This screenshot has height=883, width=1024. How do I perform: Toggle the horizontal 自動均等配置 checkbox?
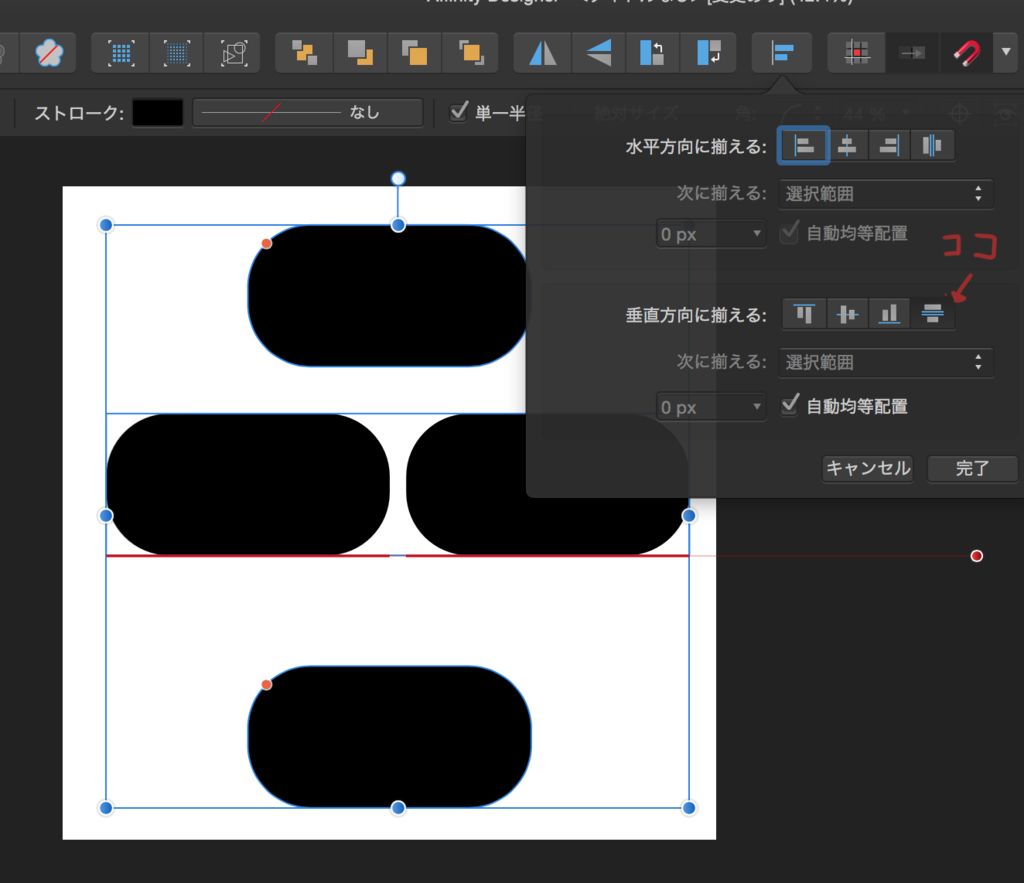pyautogui.click(x=790, y=233)
